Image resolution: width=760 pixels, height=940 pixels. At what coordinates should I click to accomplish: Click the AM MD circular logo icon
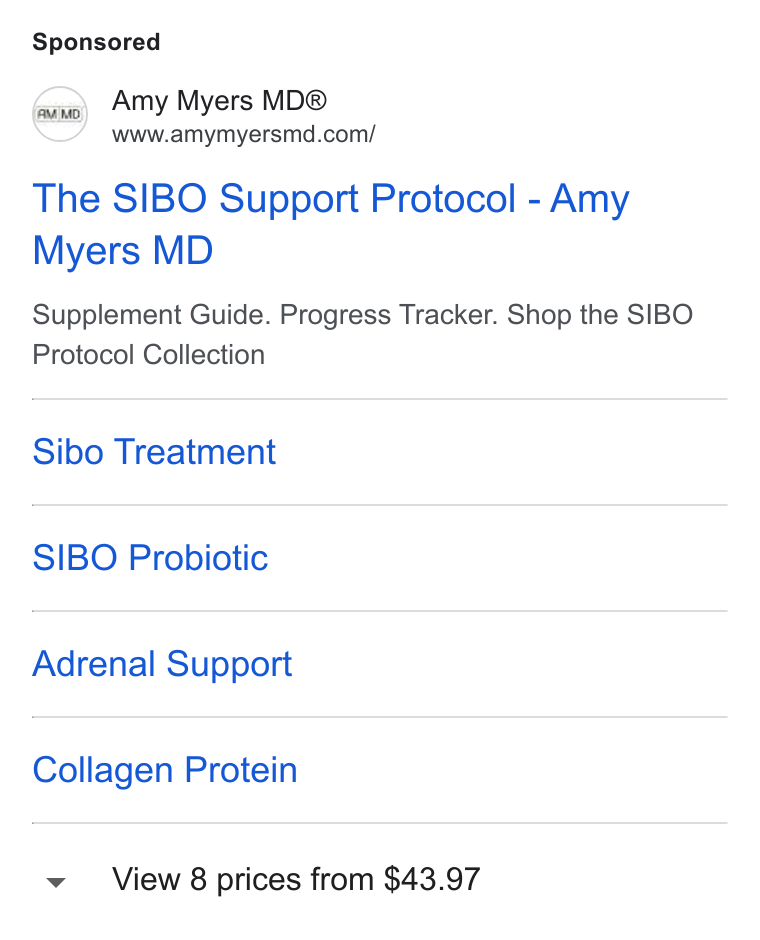click(x=59, y=114)
